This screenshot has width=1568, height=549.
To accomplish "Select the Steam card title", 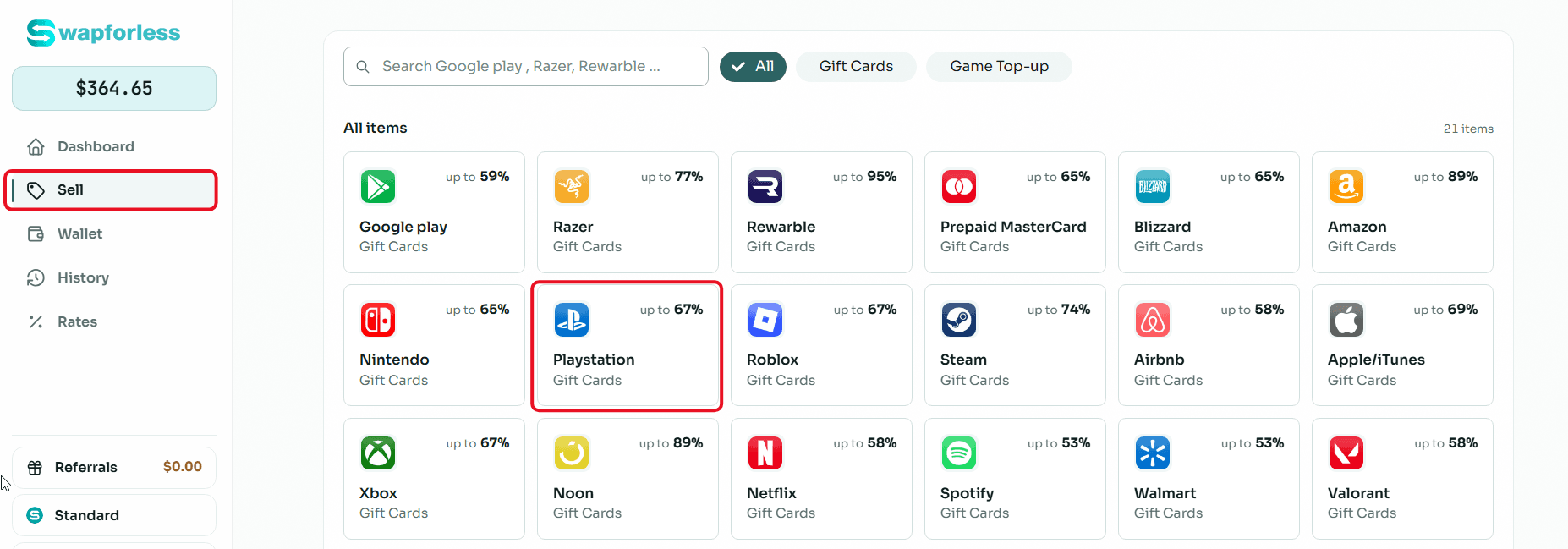I will pyautogui.click(x=964, y=360).
